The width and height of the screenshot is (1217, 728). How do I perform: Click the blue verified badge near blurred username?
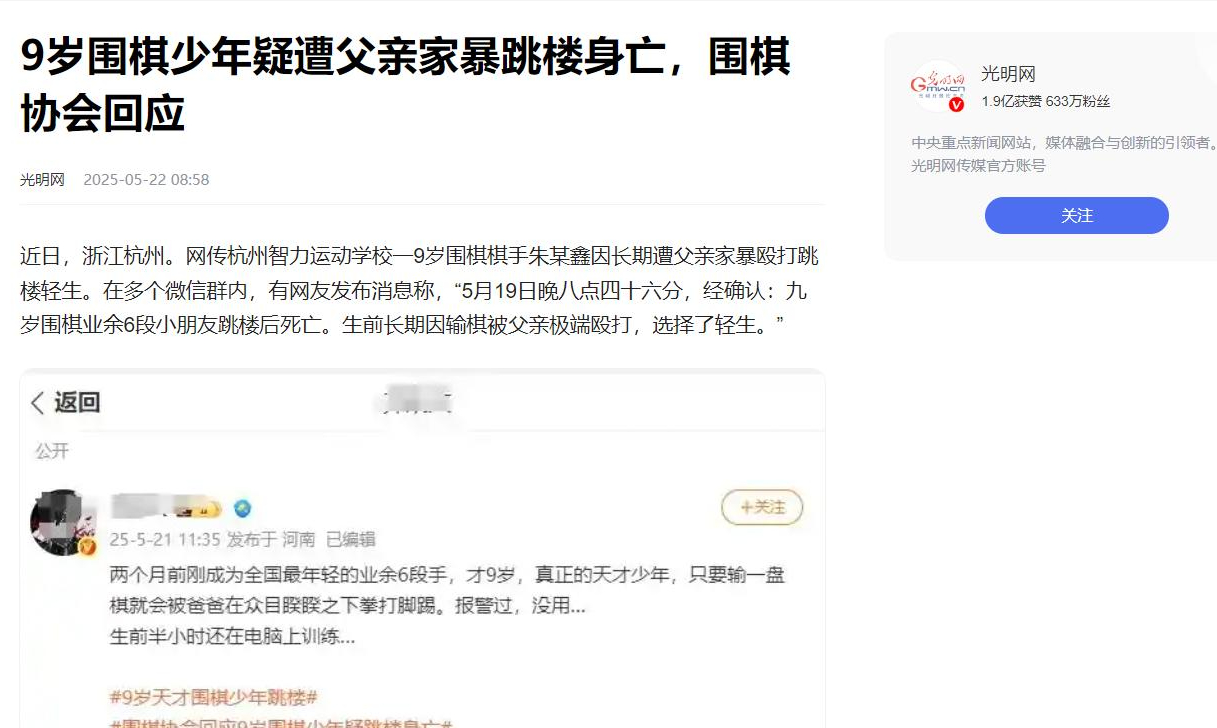243,509
